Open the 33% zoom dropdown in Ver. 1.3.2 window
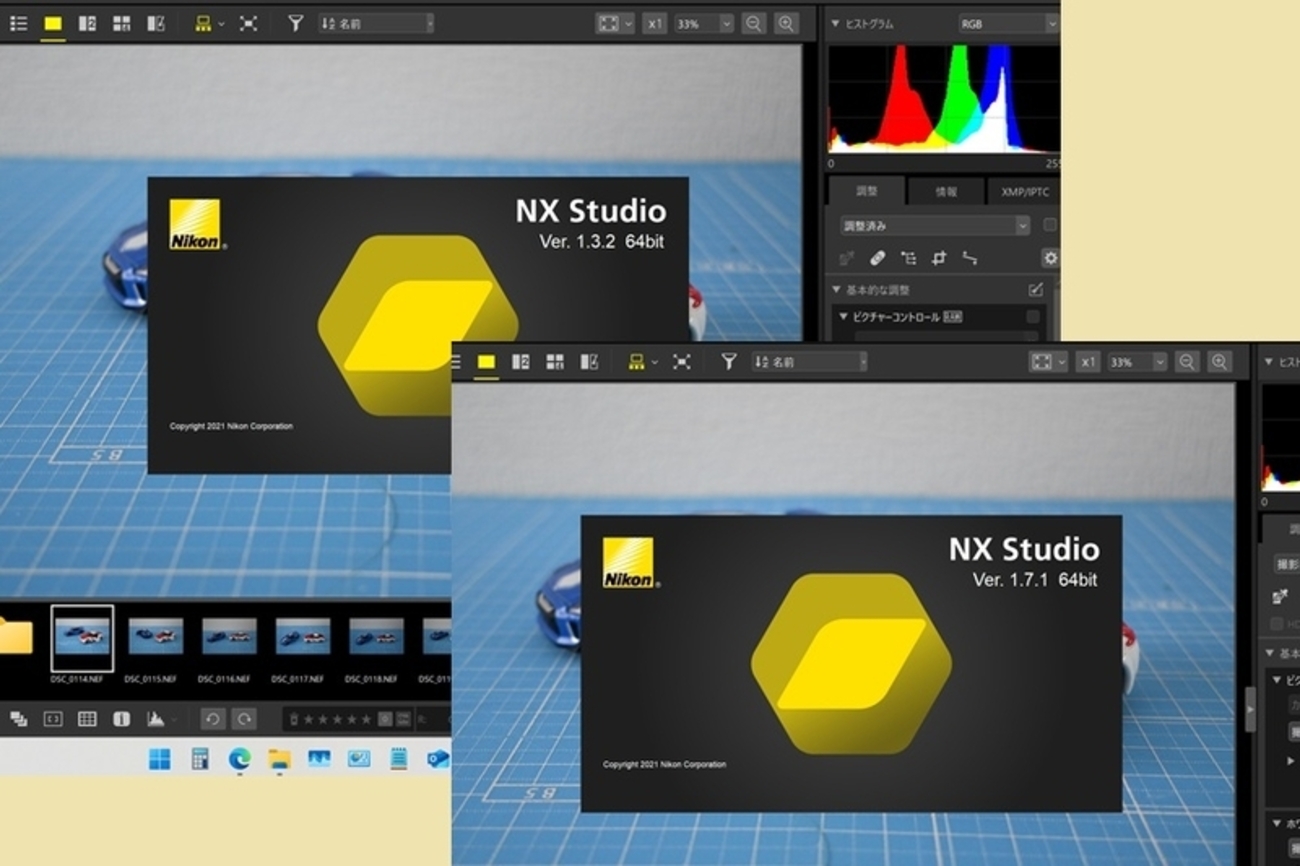The width and height of the screenshot is (1300, 866). (703, 23)
